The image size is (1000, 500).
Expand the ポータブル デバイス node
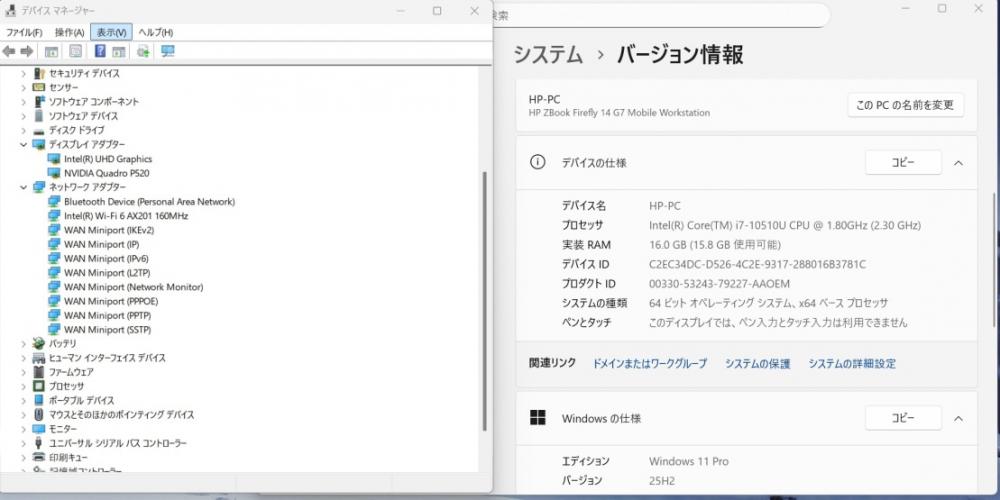tap(24, 401)
